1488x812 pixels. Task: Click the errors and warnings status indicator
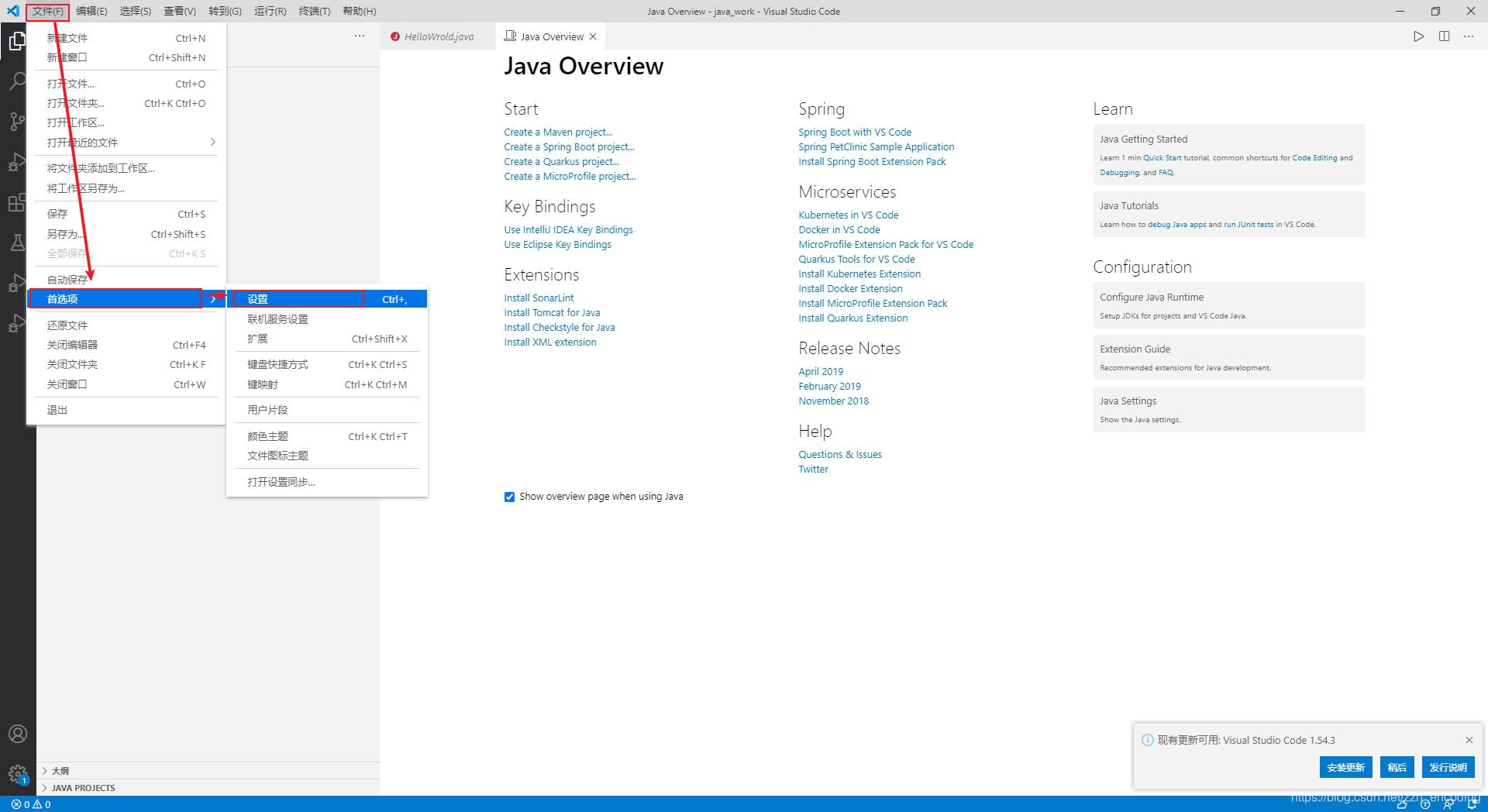point(31,804)
